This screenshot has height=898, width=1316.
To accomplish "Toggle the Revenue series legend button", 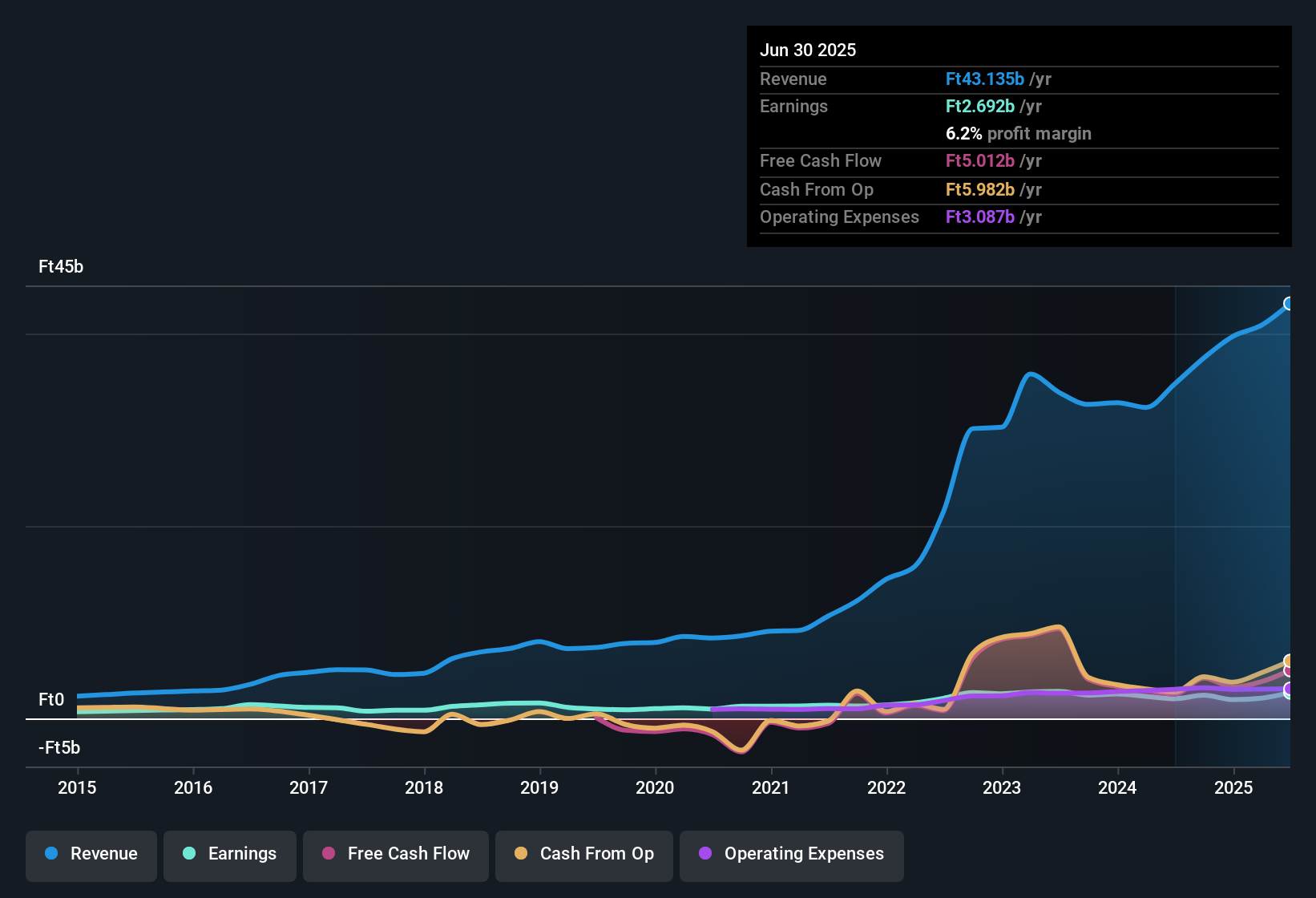I will pyautogui.click(x=91, y=855).
